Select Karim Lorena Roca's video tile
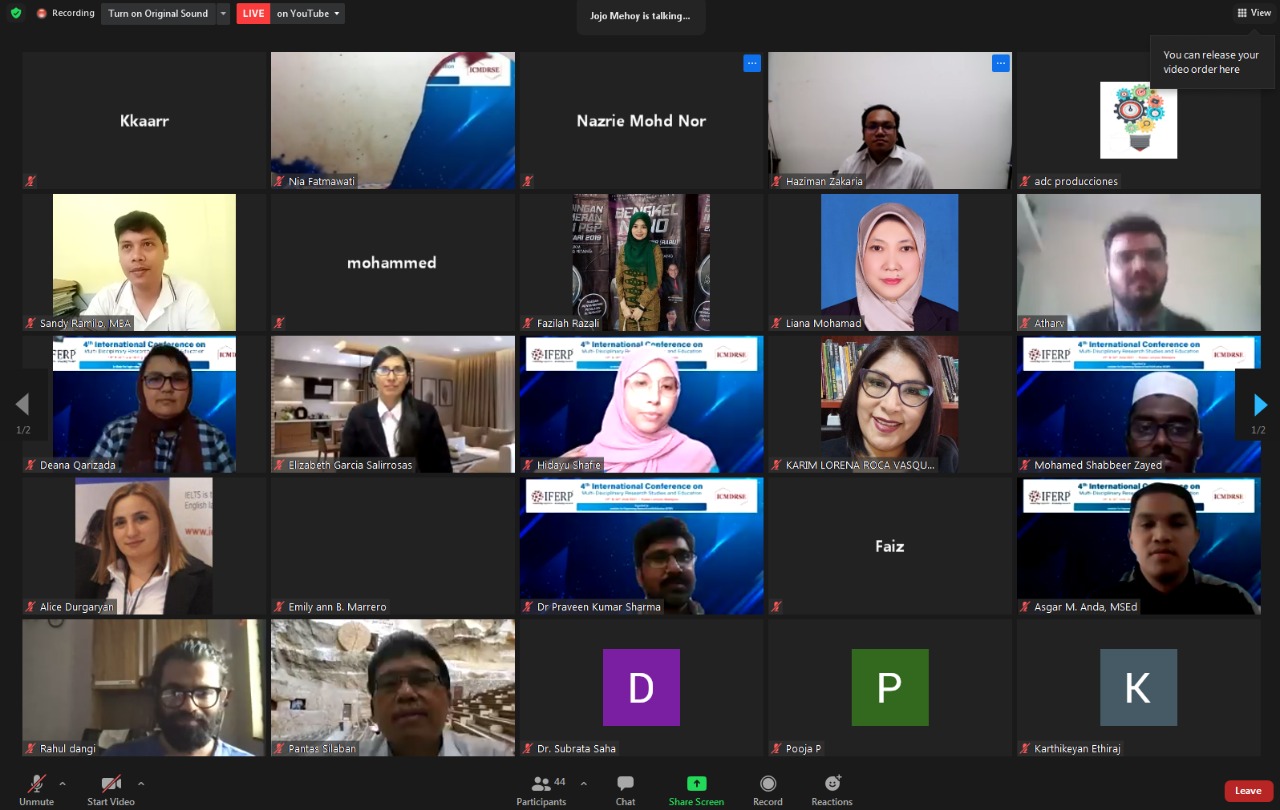The width and height of the screenshot is (1280, 810). 890,404
